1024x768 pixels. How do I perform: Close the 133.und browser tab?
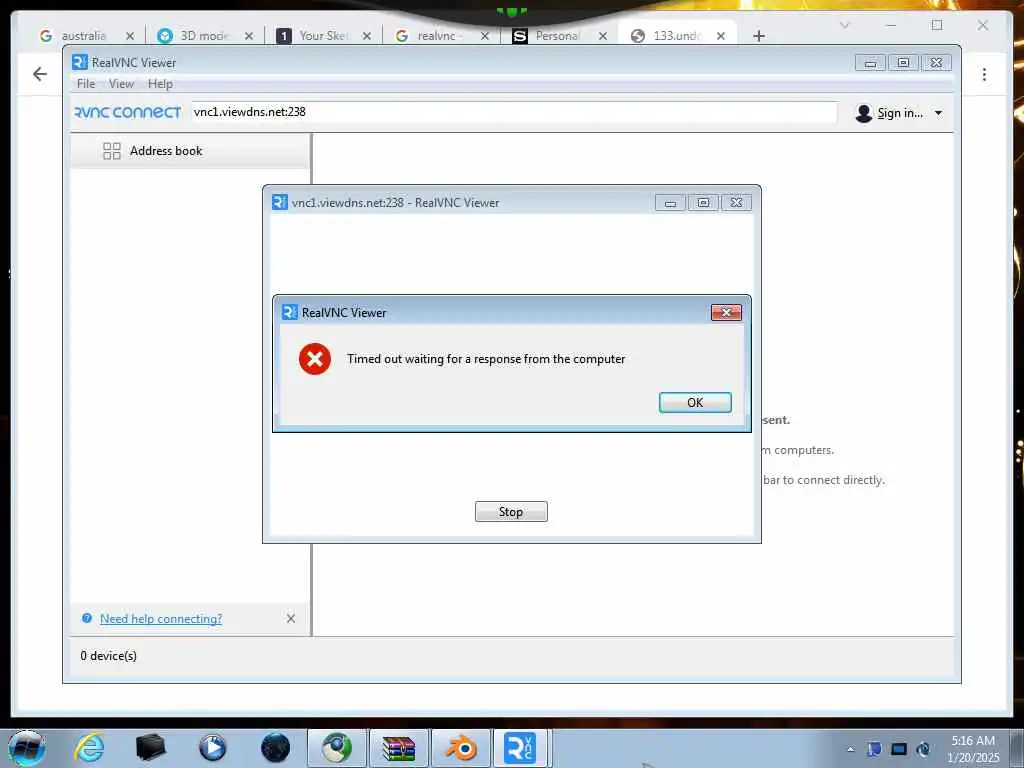[720, 36]
